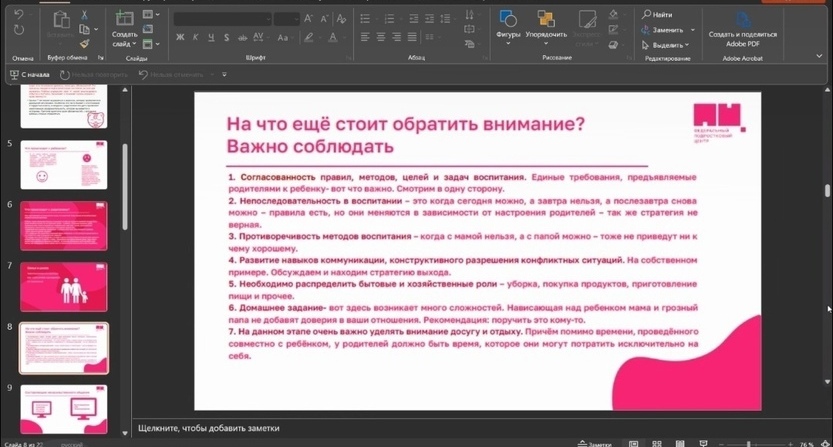Click Найти search button

tap(657, 14)
